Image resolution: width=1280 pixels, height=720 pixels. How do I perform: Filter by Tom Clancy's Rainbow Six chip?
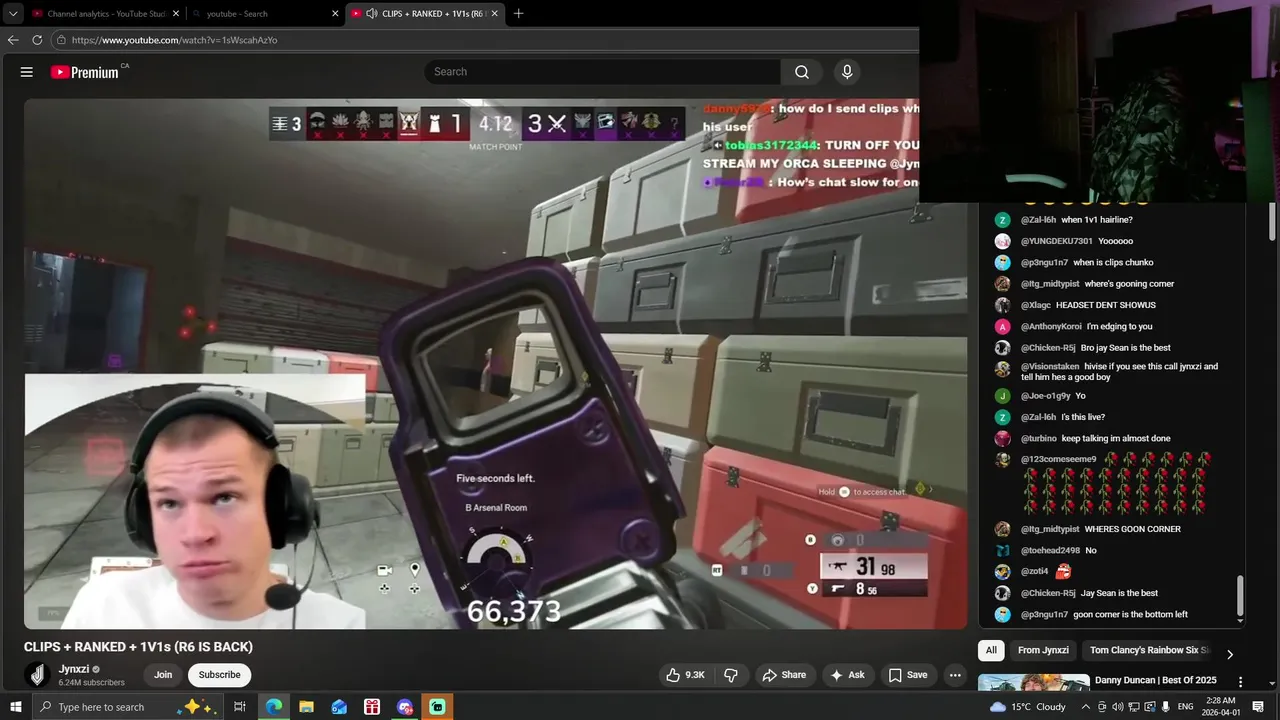(x=1149, y=650)
